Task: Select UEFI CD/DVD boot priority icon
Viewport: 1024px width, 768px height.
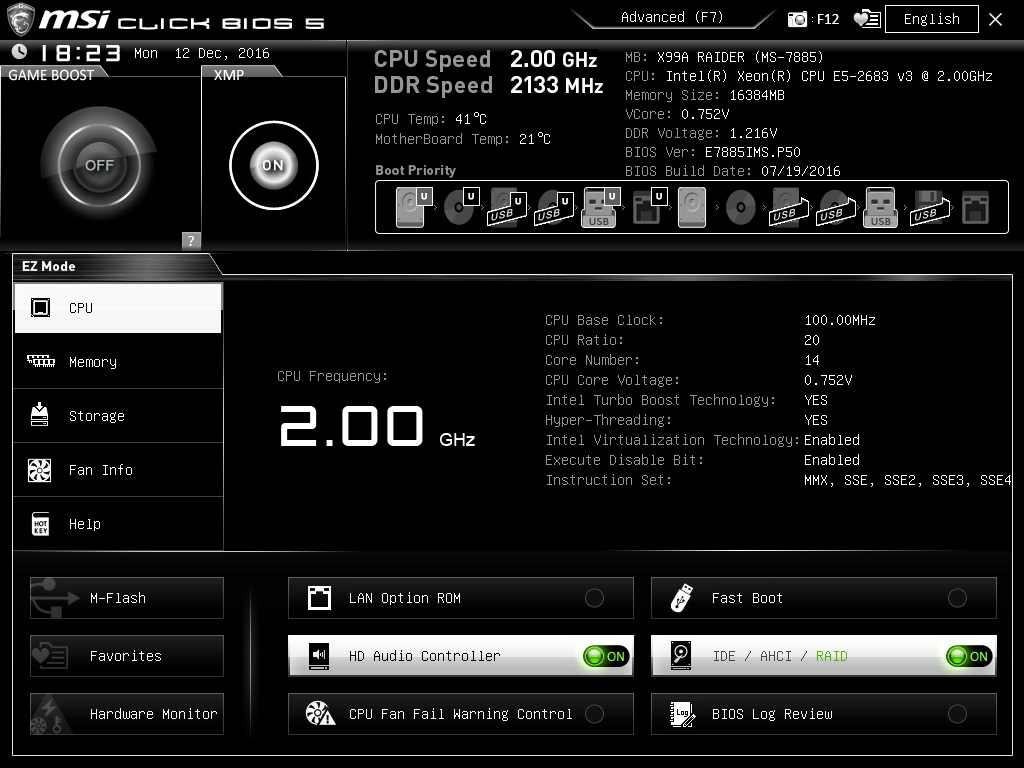Action: [461, 207]
